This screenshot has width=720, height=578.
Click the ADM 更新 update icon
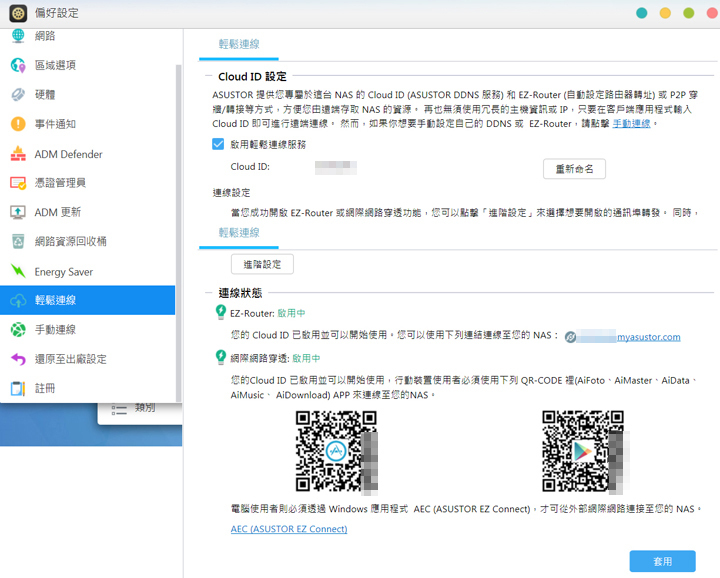coord(18,212)
